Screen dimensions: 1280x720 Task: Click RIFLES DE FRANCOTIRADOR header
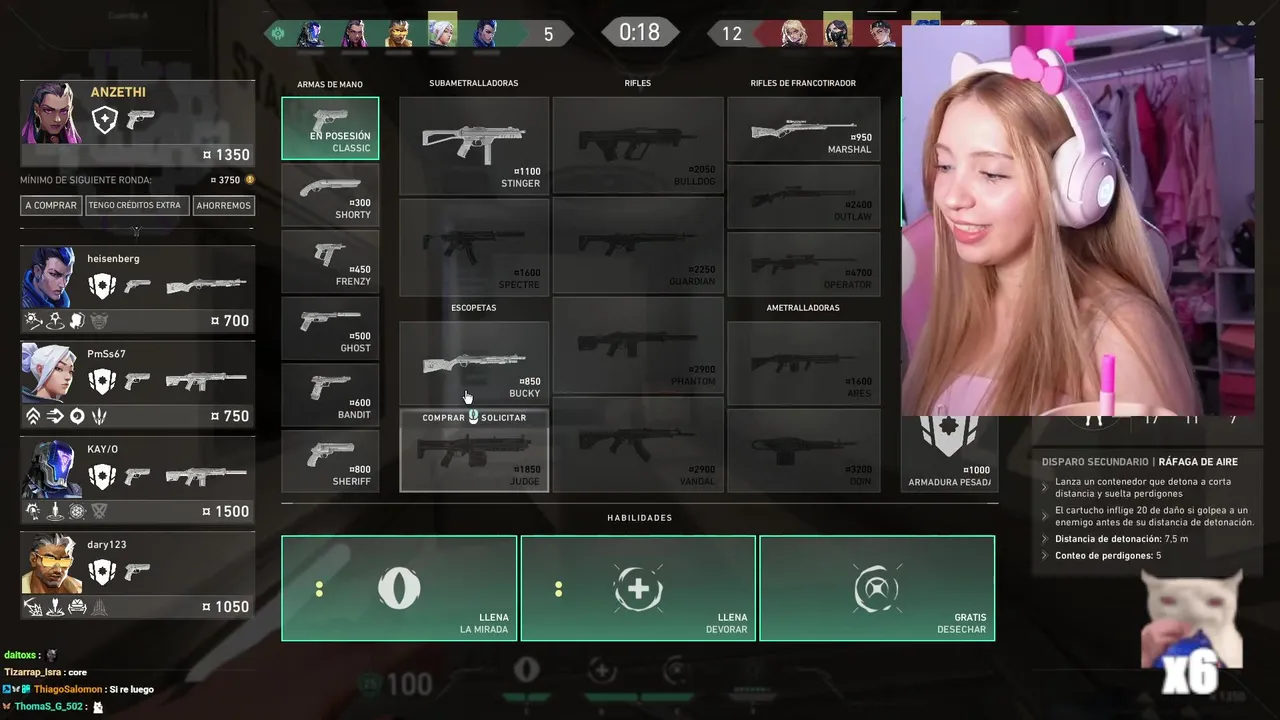tap(803, 83)
